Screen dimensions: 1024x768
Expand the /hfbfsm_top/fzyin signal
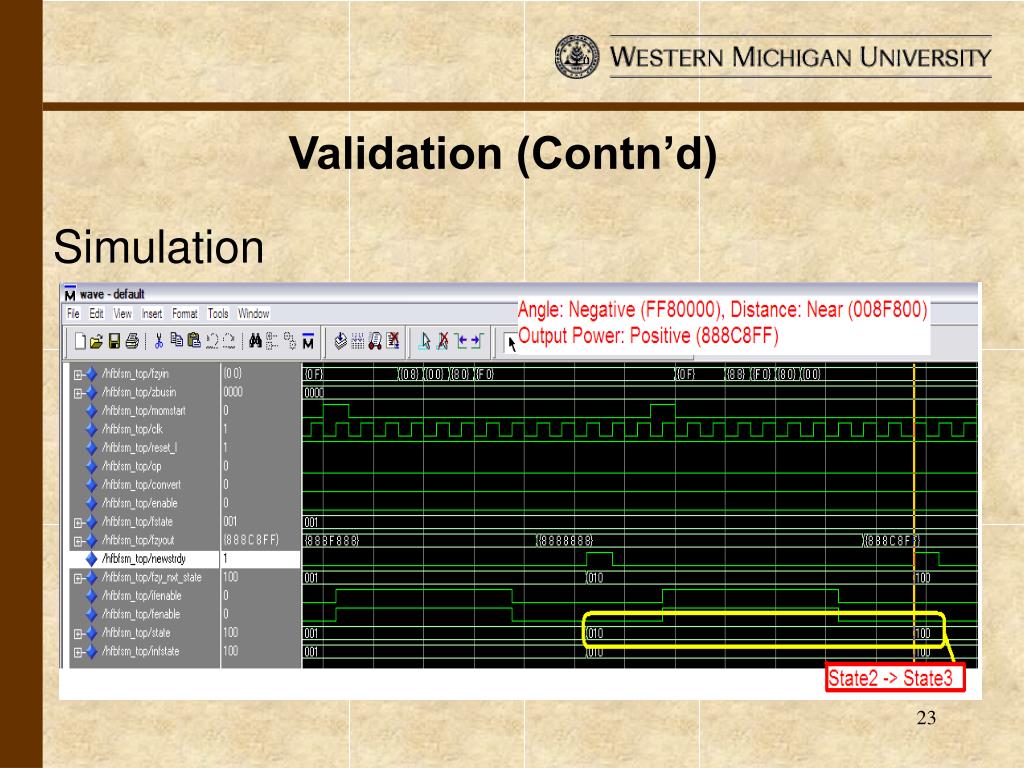pos(78,375)
